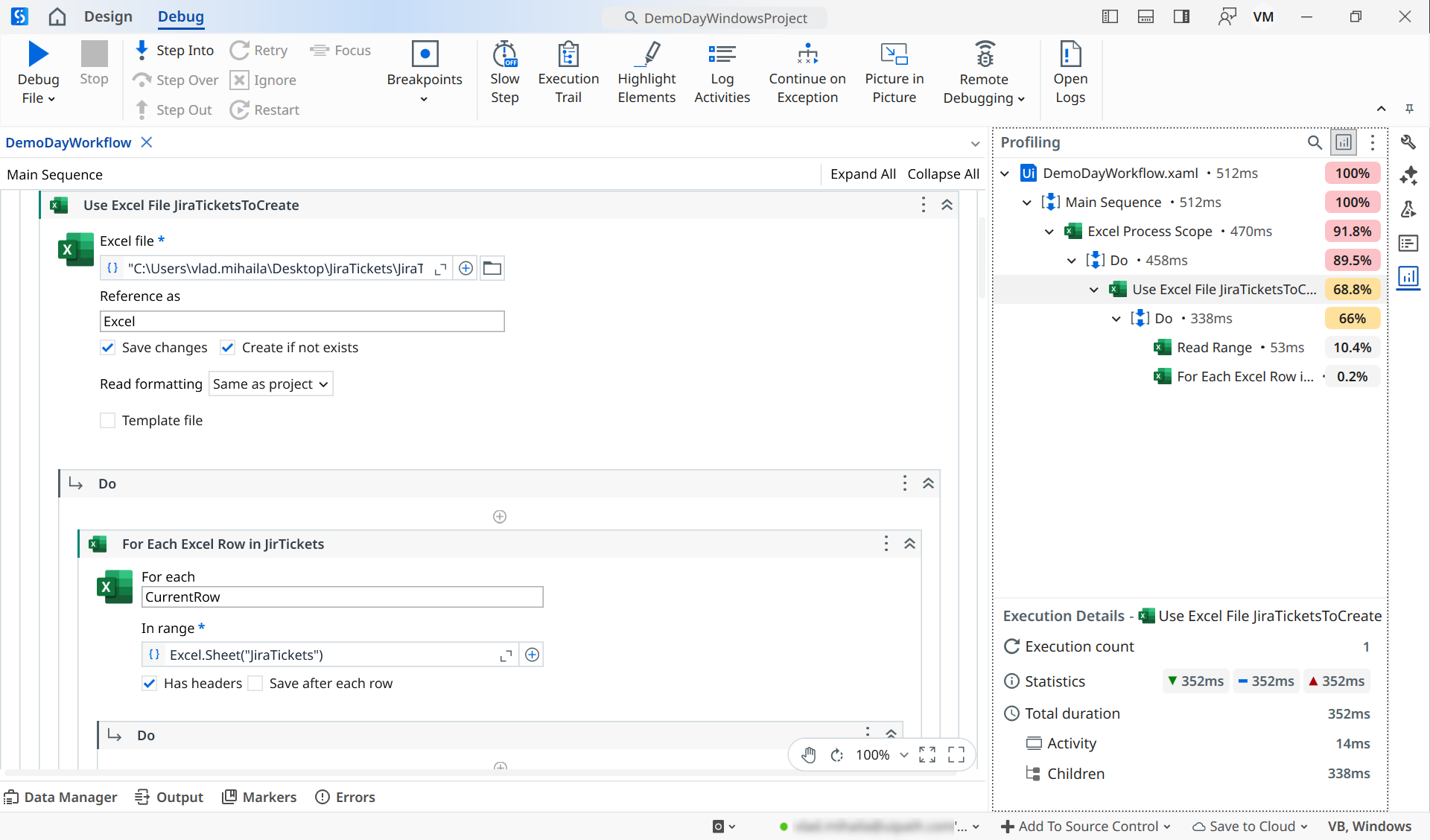
Task: Open options menu for Do sequence
Action: (x=905, y=483)
